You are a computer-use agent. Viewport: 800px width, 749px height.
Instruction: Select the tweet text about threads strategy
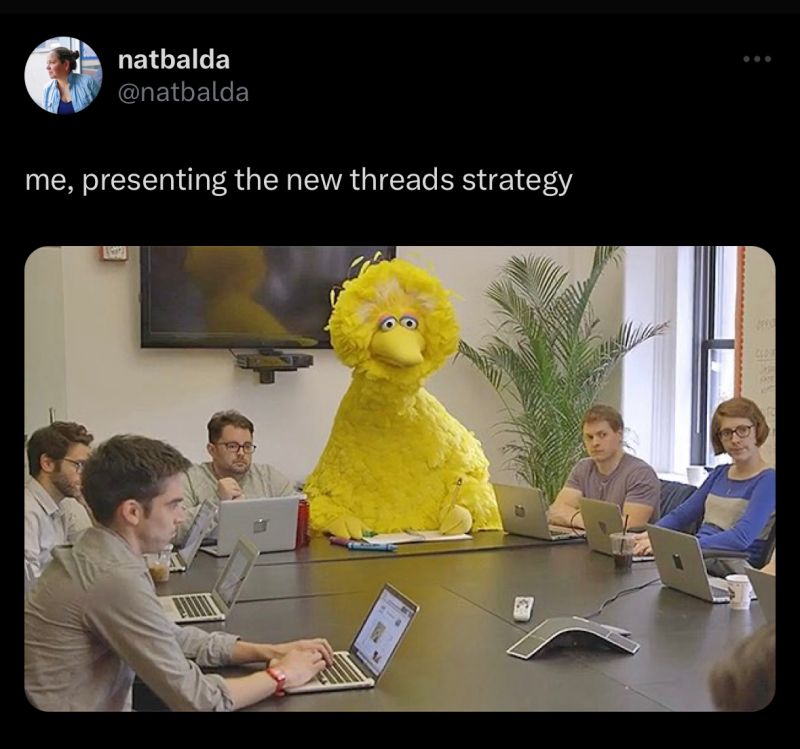298,181
